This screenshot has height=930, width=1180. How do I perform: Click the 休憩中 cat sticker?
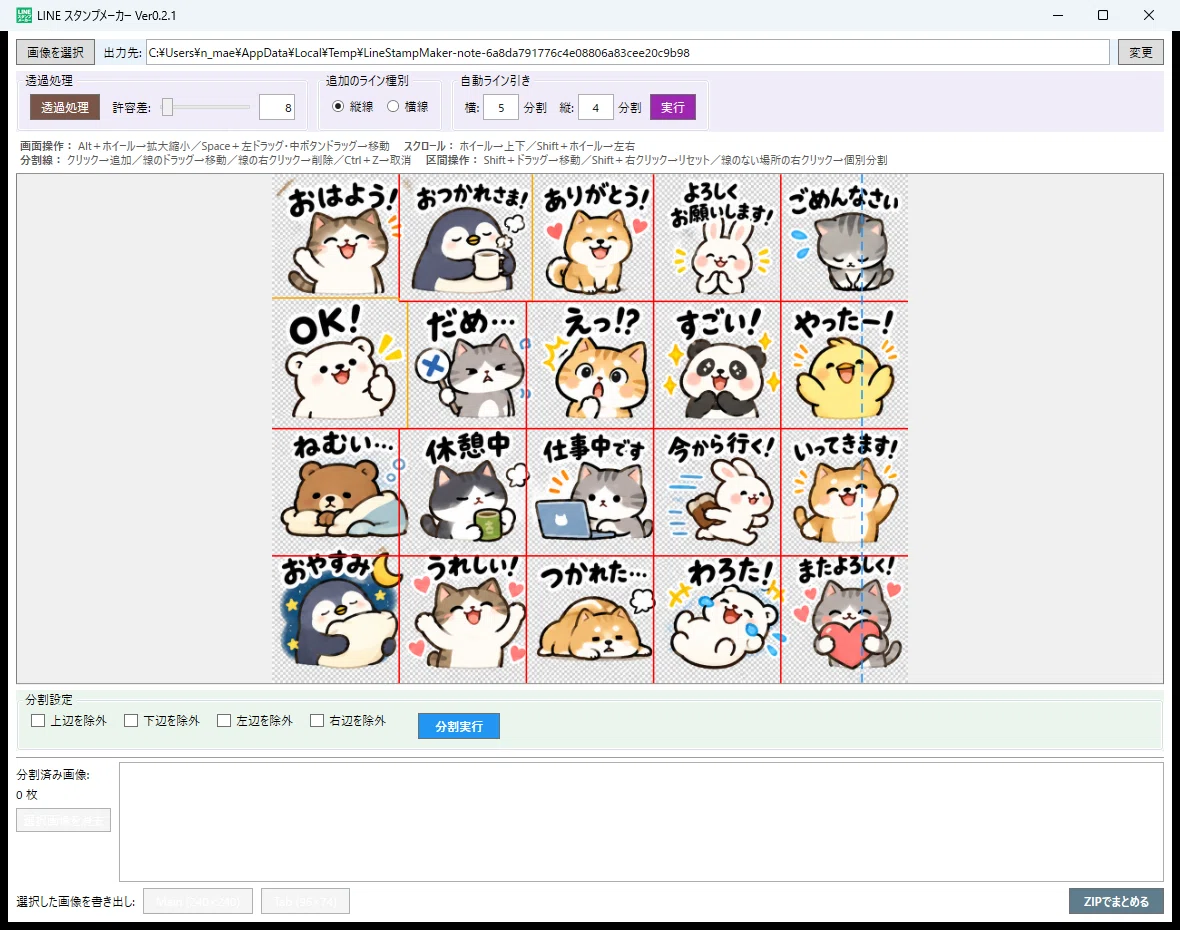[x=463, y=492]
